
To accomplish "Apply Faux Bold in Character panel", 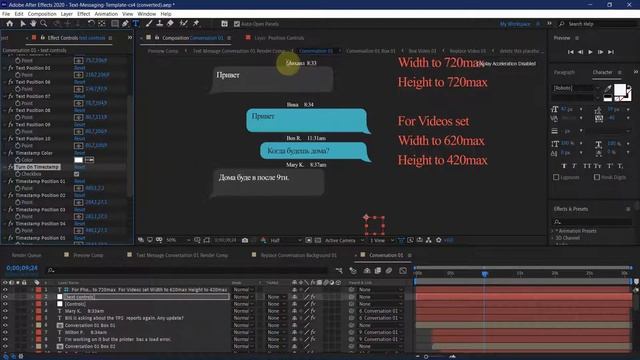I will pyautogui.click(x=564, y=166).
